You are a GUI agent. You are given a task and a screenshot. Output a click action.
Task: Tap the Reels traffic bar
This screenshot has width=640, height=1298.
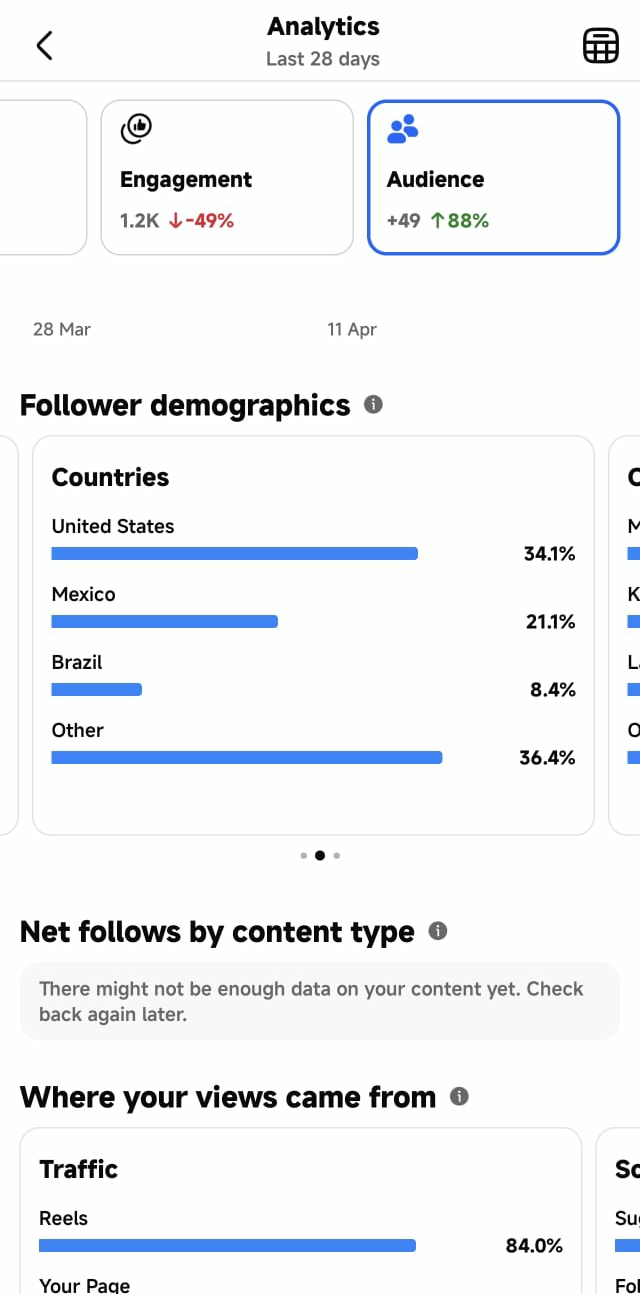pyautogui.click(x=228, y=1246)
